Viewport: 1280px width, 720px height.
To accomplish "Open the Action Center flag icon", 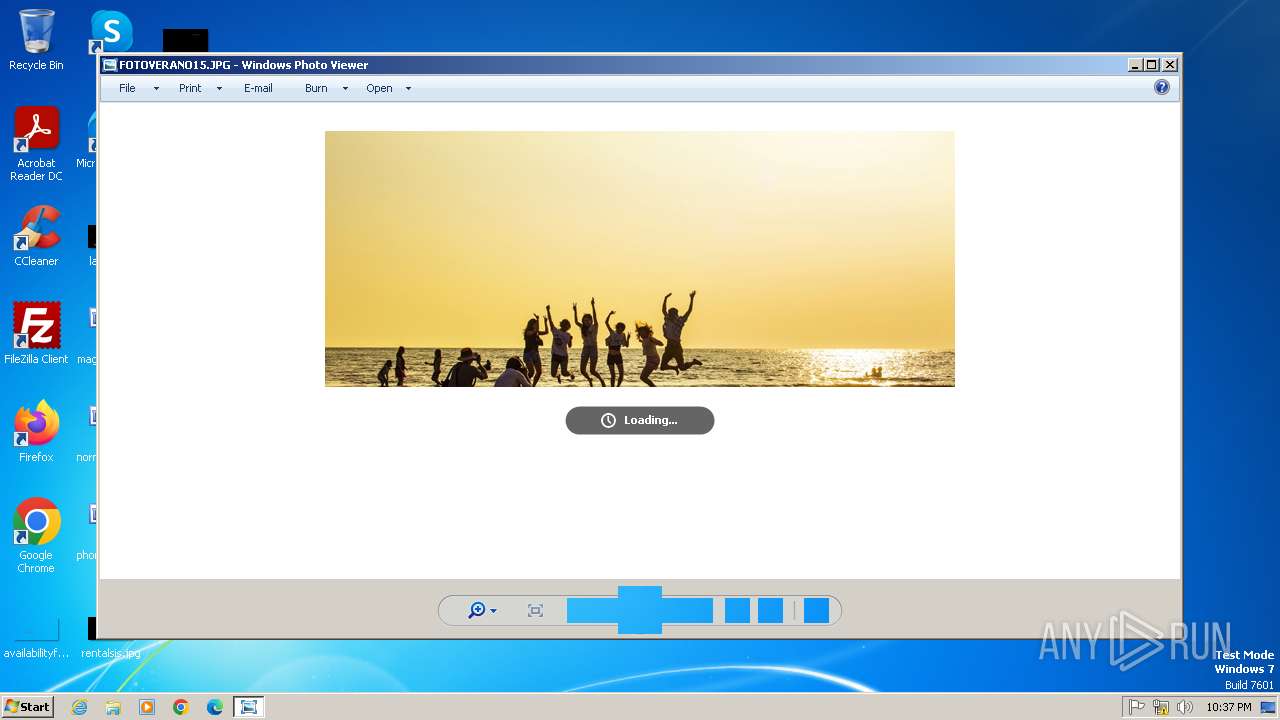I will (x=1137, y=707).
